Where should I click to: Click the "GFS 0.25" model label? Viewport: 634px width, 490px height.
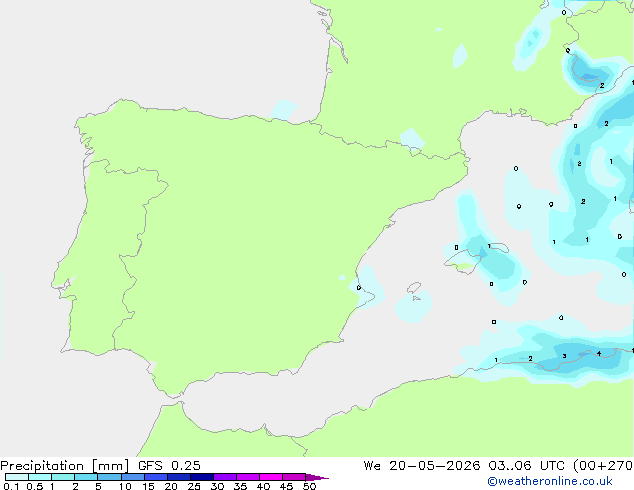pyautogui.click(x=169, y=466)
